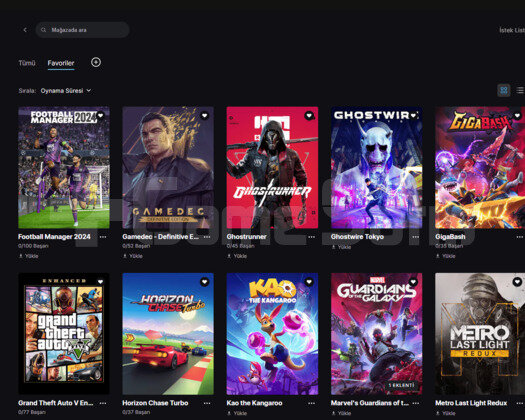Open Guardians of the Galaxy cover art
The height and width of the screenshot is (420, 525).
377,334
